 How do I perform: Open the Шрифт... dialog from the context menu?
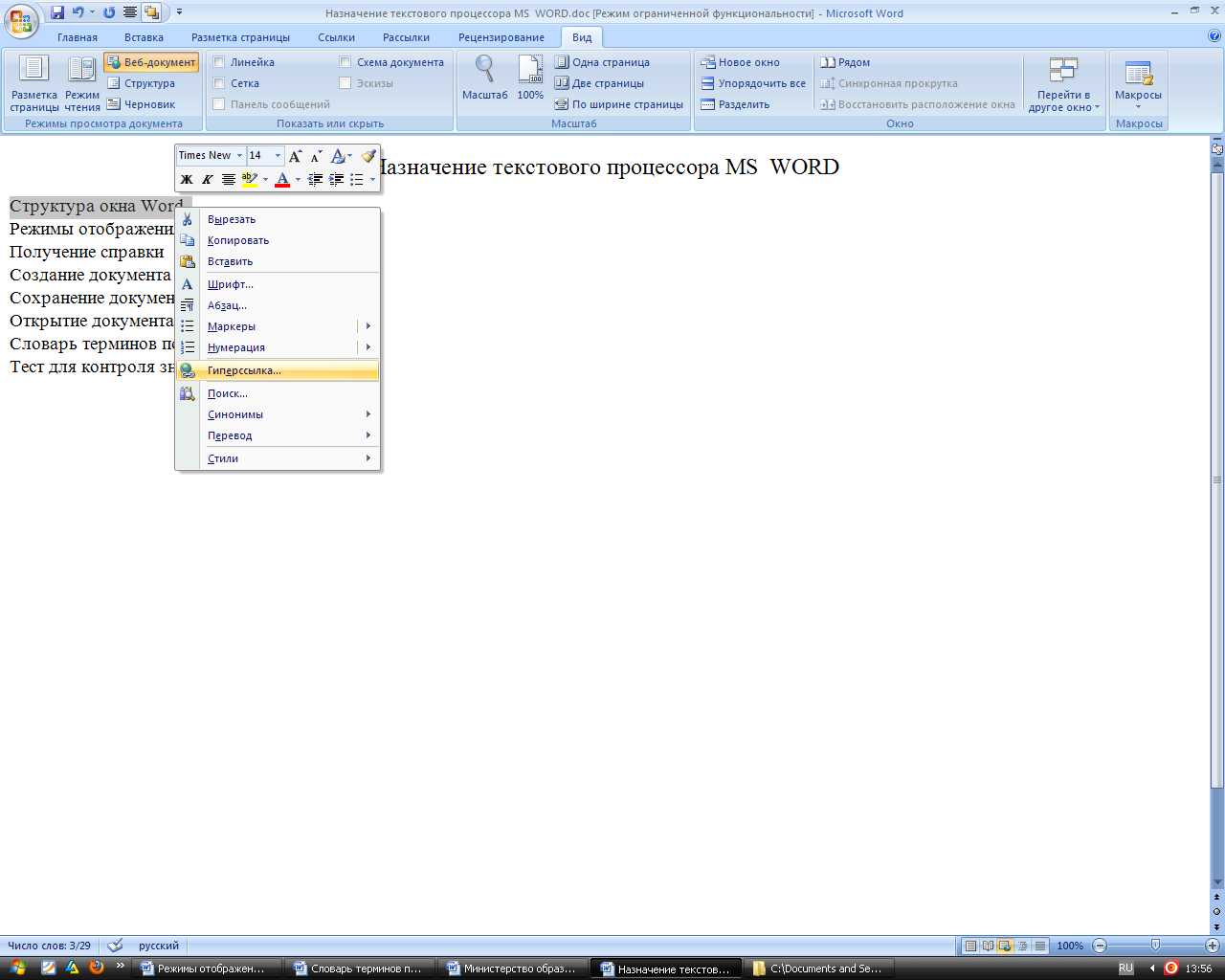pyautogui.click(x=278, y=284)
